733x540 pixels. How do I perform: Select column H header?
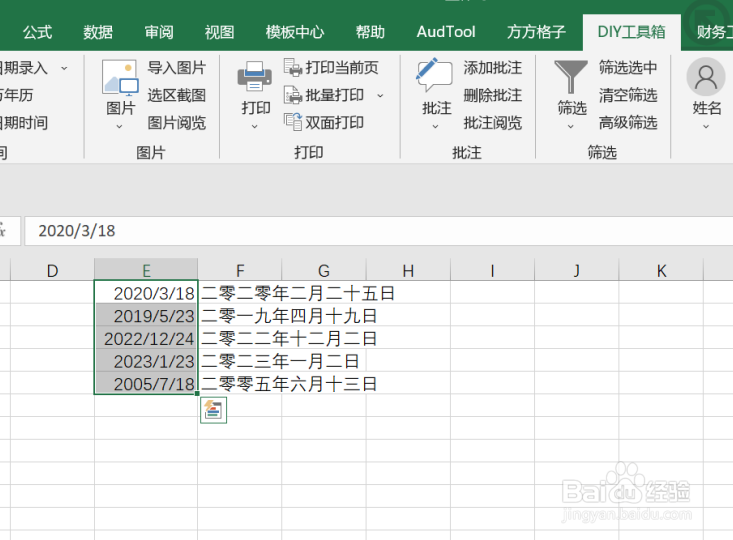[x=408, y=270]
